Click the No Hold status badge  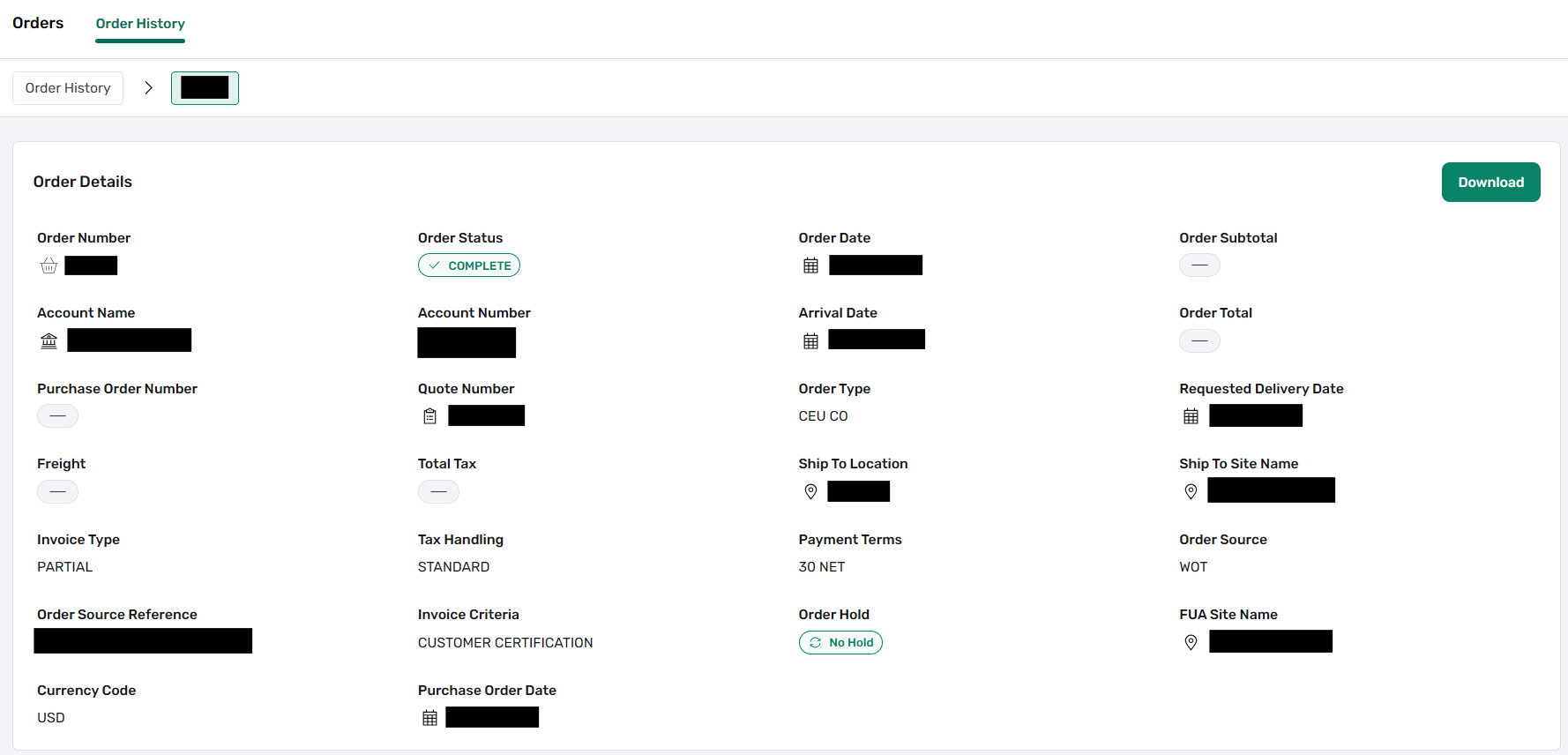point(840,643)
